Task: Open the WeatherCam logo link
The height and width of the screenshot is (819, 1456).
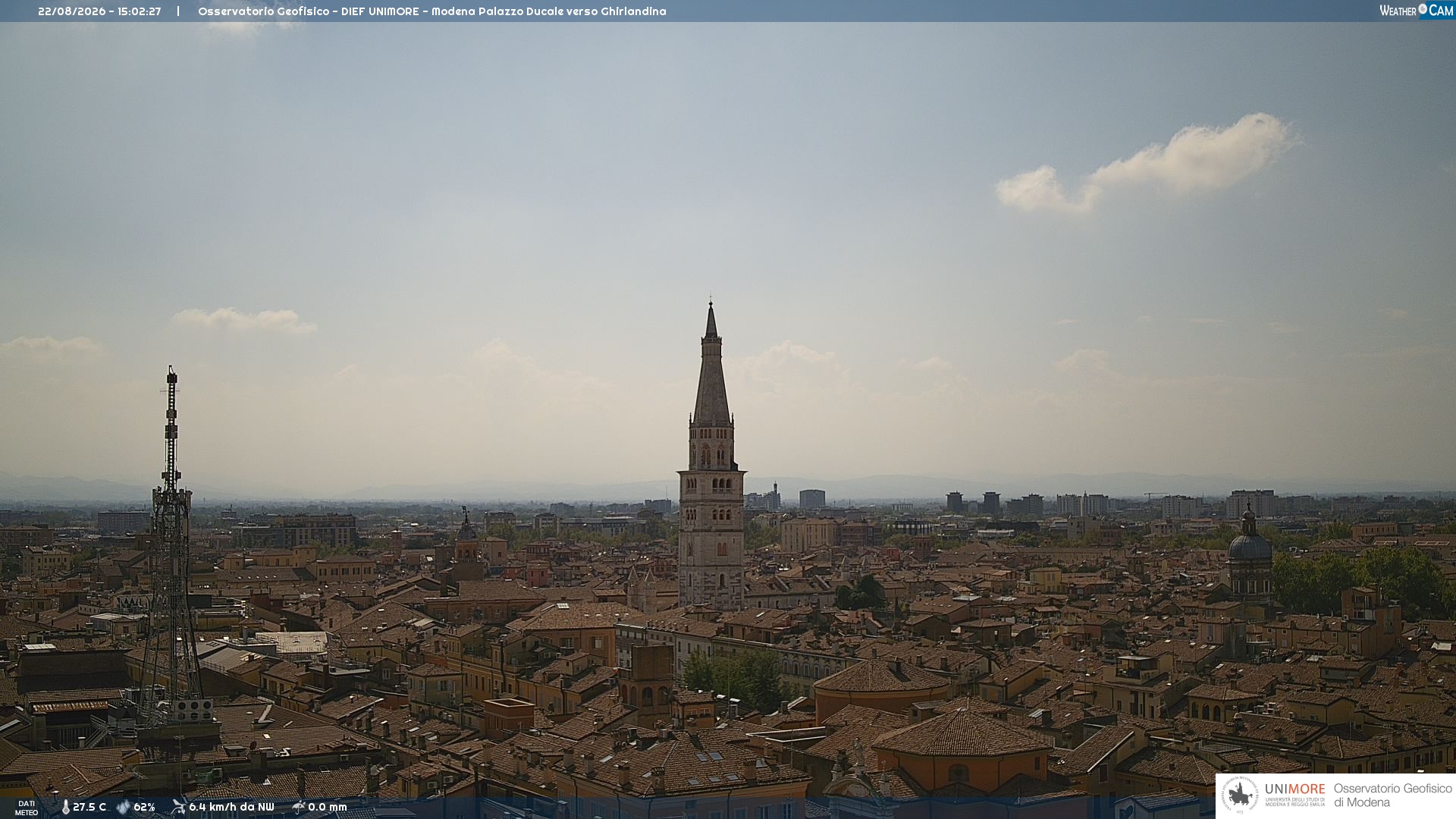Action: coord(1416,10)
